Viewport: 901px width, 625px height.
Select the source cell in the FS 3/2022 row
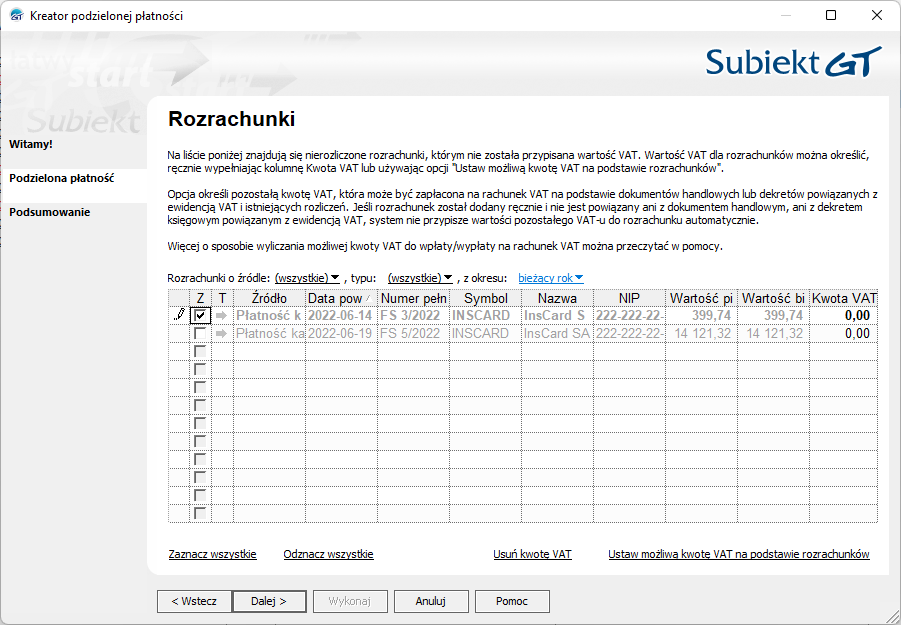point(269,315)
